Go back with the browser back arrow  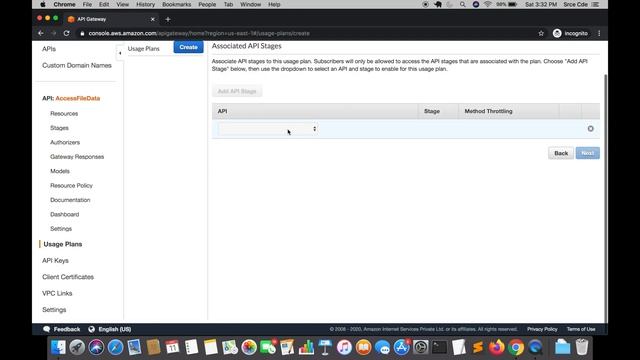[41, 33]
